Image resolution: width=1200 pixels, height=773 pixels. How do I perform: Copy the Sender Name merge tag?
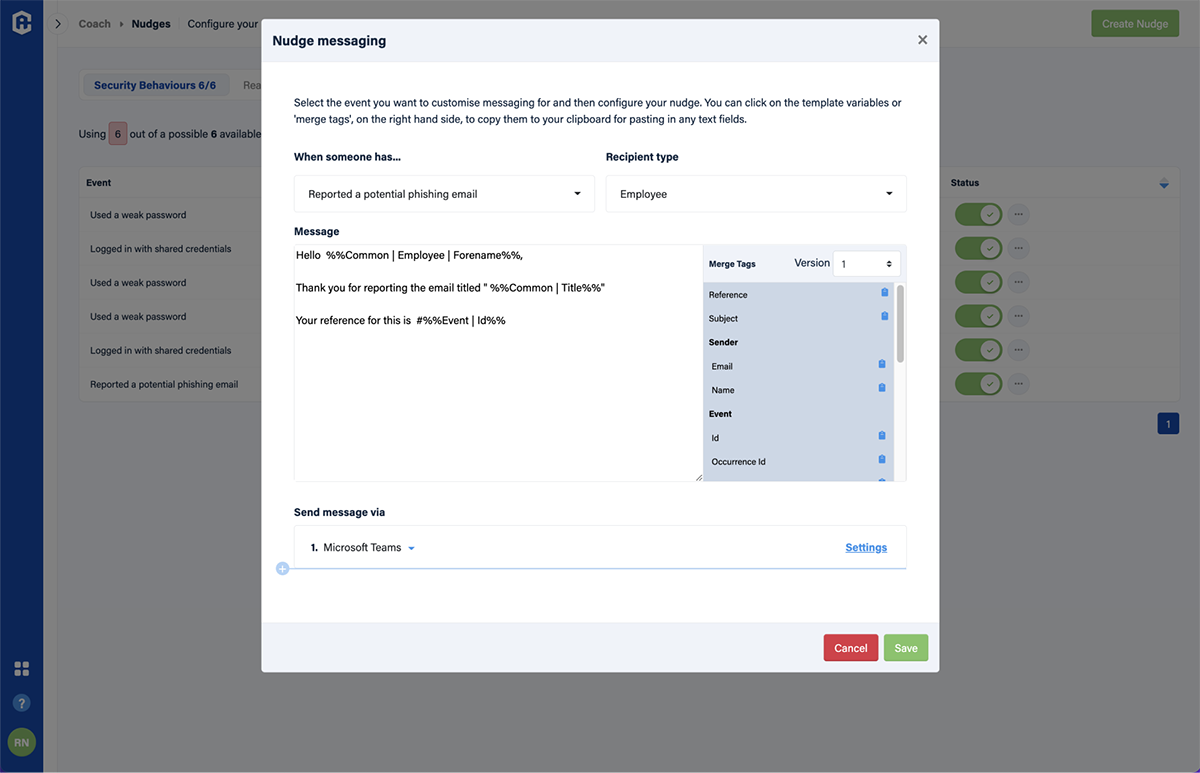coord(882,388)
